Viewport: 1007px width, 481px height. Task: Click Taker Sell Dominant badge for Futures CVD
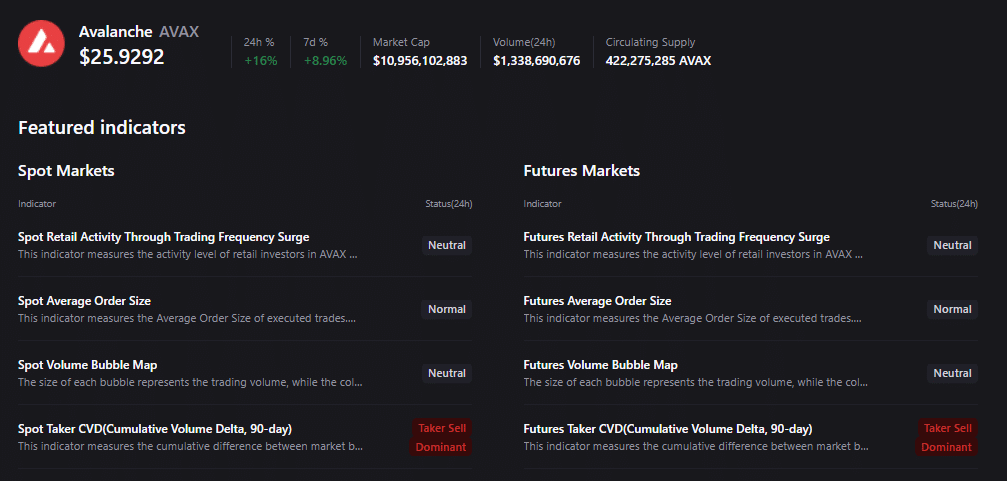tap(946, 437)
